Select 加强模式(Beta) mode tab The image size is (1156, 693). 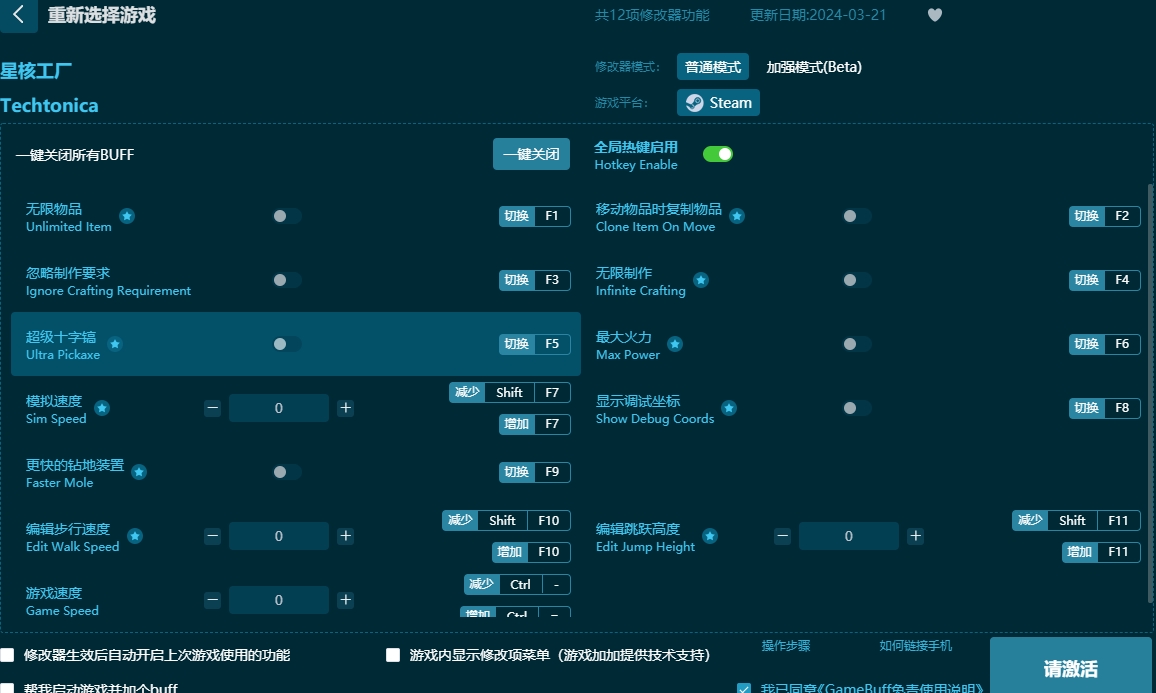point(814,67)
